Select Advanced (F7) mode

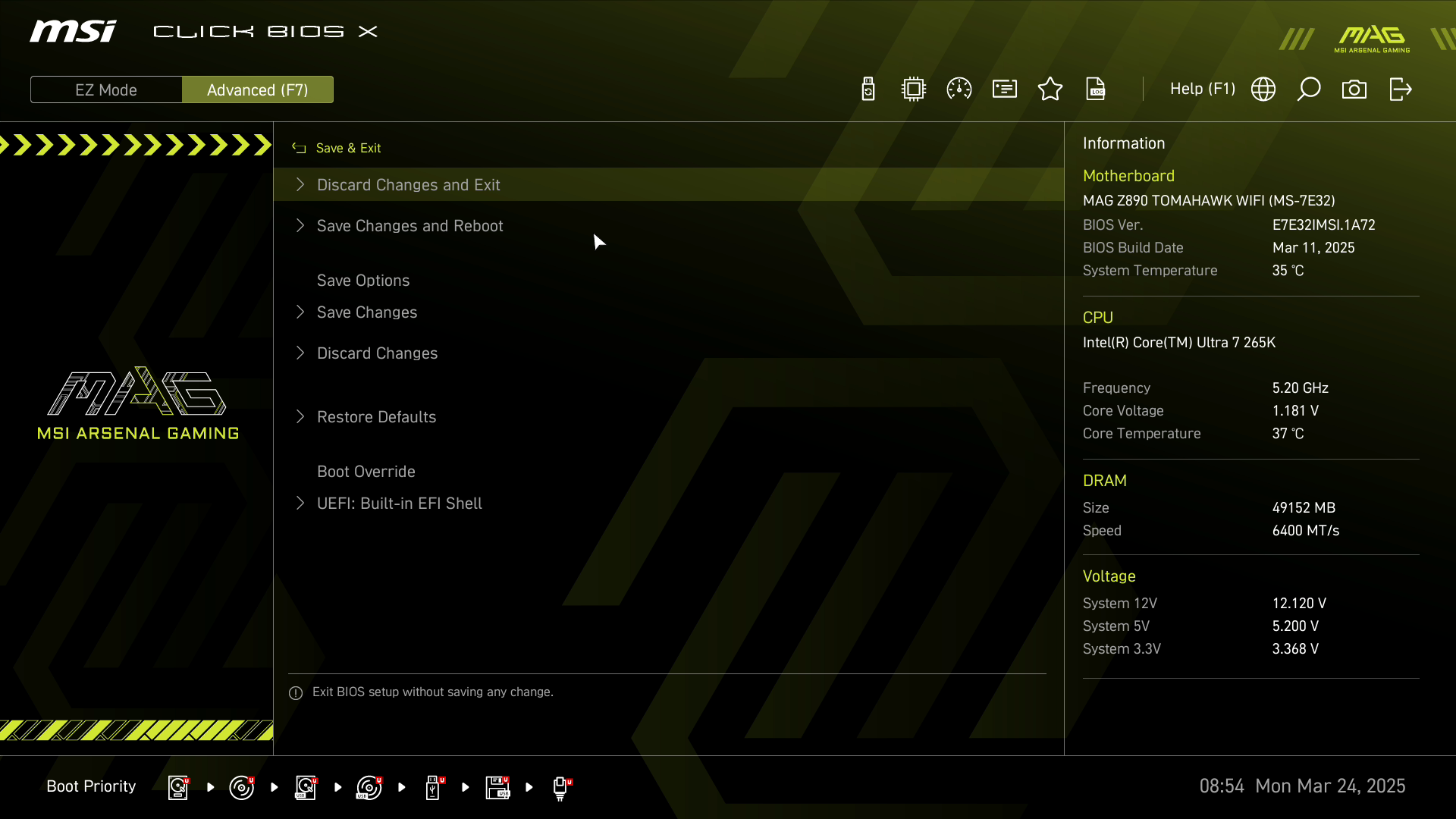pos(257,89)
